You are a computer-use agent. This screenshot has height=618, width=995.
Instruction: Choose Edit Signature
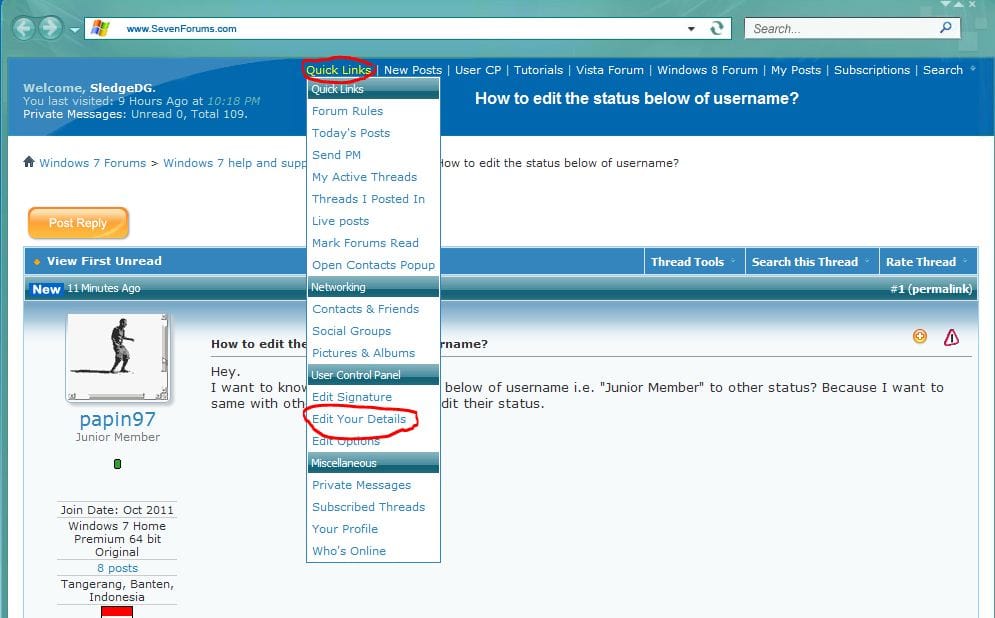pyautogui.click(x=352, y=397)
